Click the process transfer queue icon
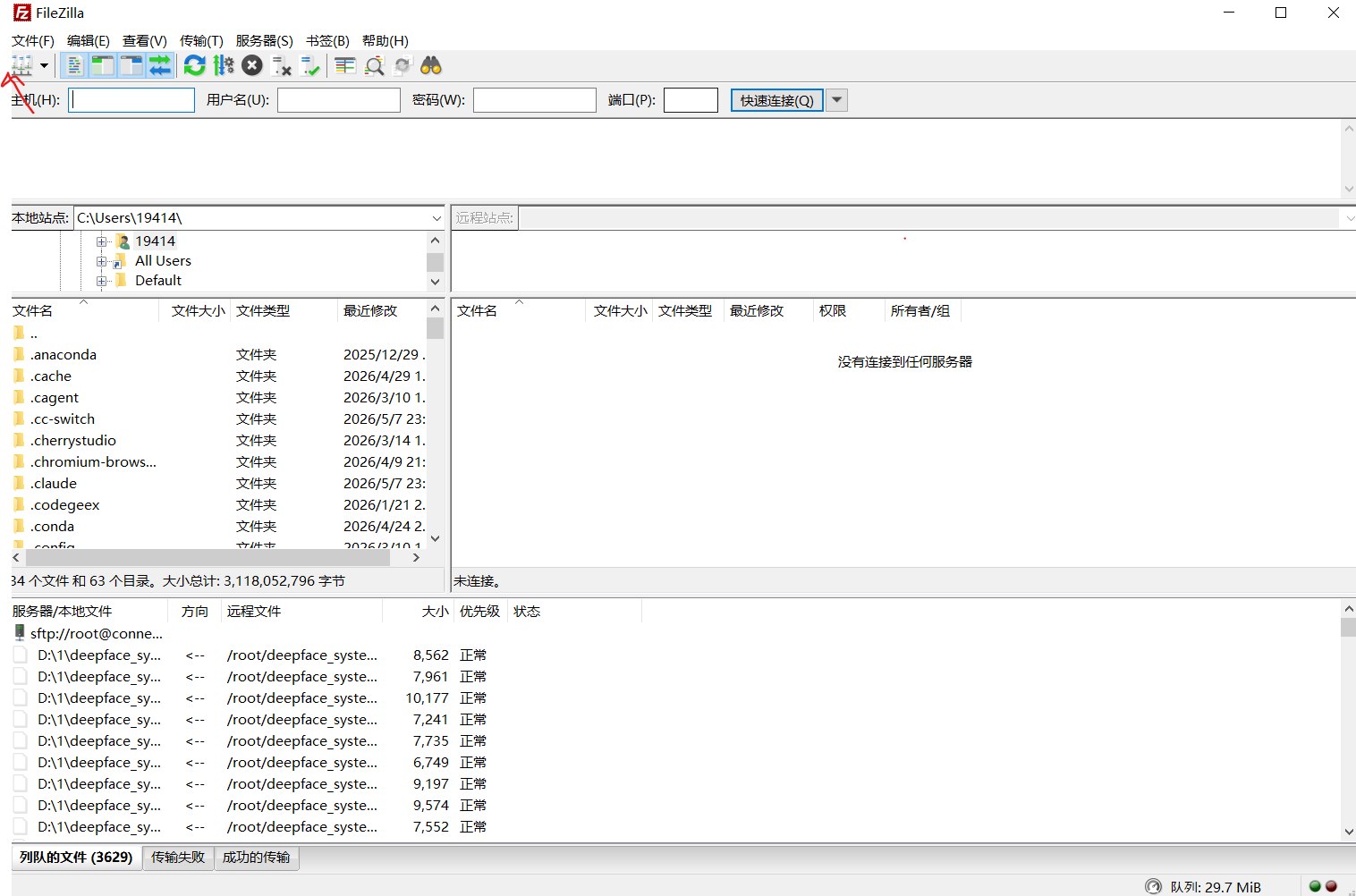Viewport: 1356px width, 896px height. point(224,65)
